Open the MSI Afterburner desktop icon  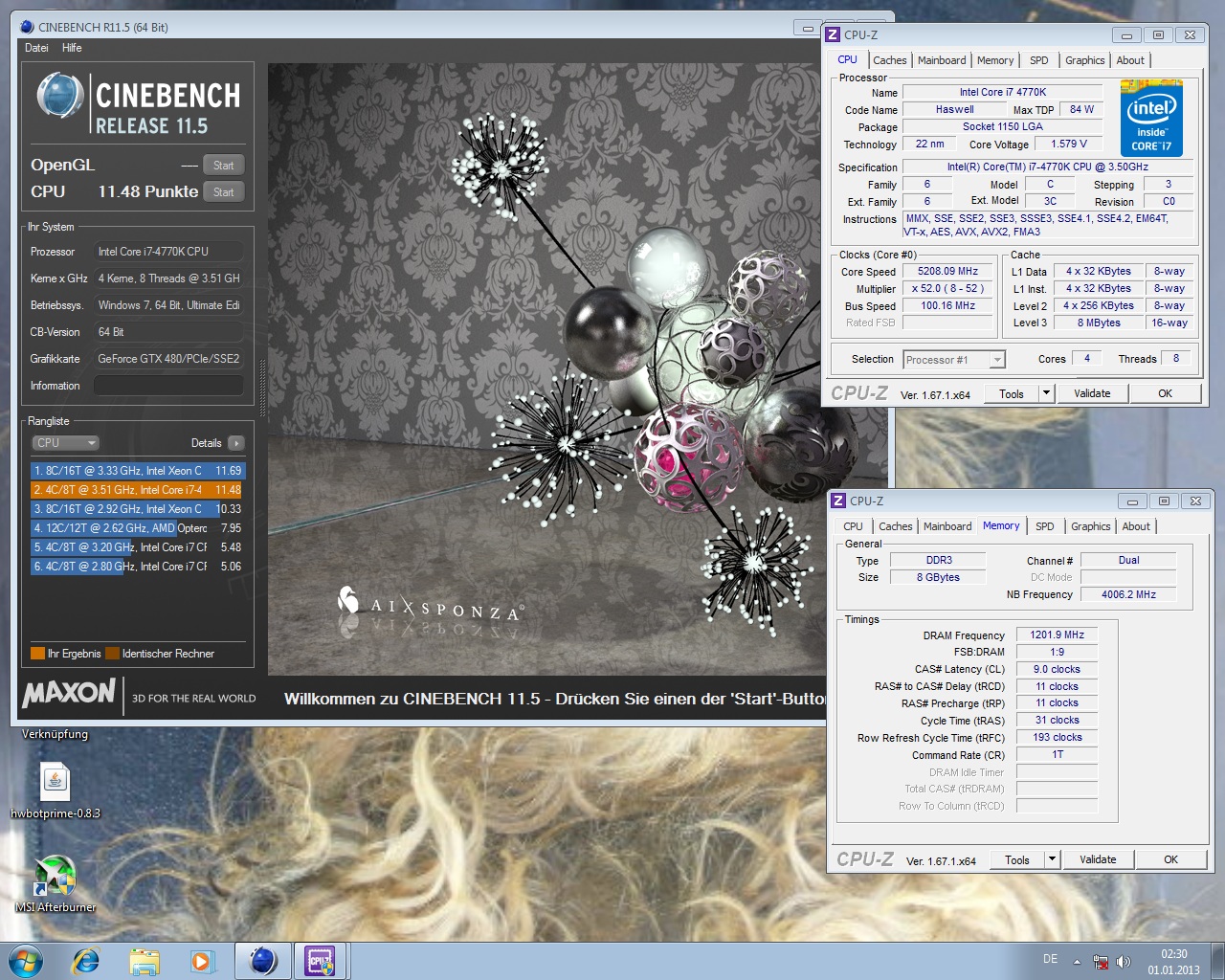tap(55, 884)
